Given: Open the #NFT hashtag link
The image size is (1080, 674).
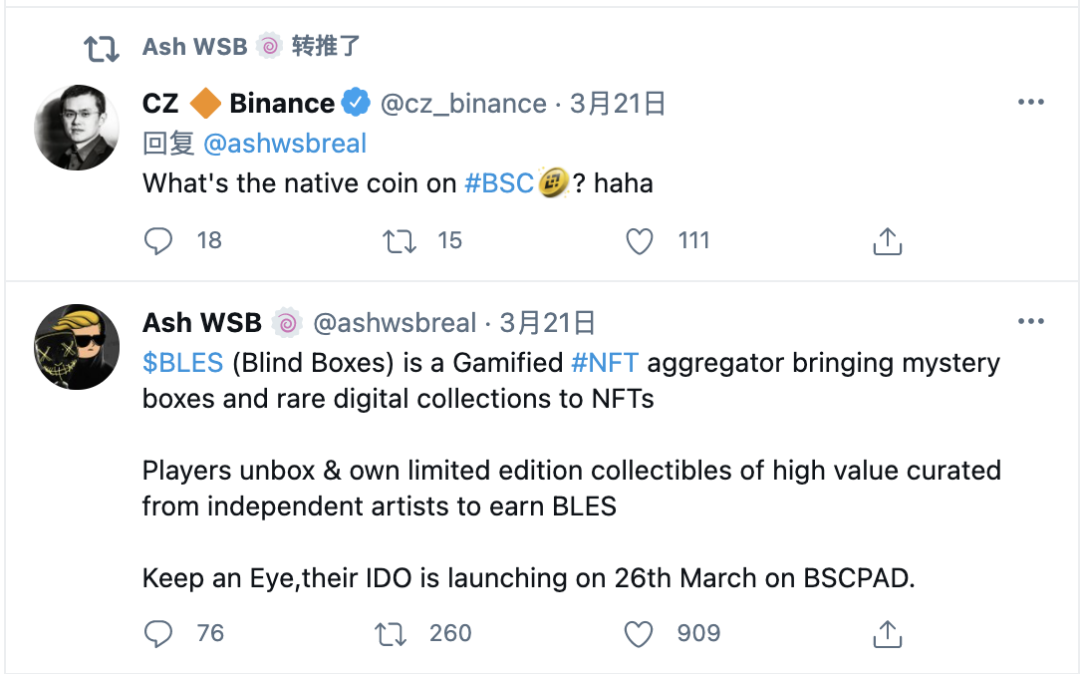Looking at the screenshot, I should (604, 363).
